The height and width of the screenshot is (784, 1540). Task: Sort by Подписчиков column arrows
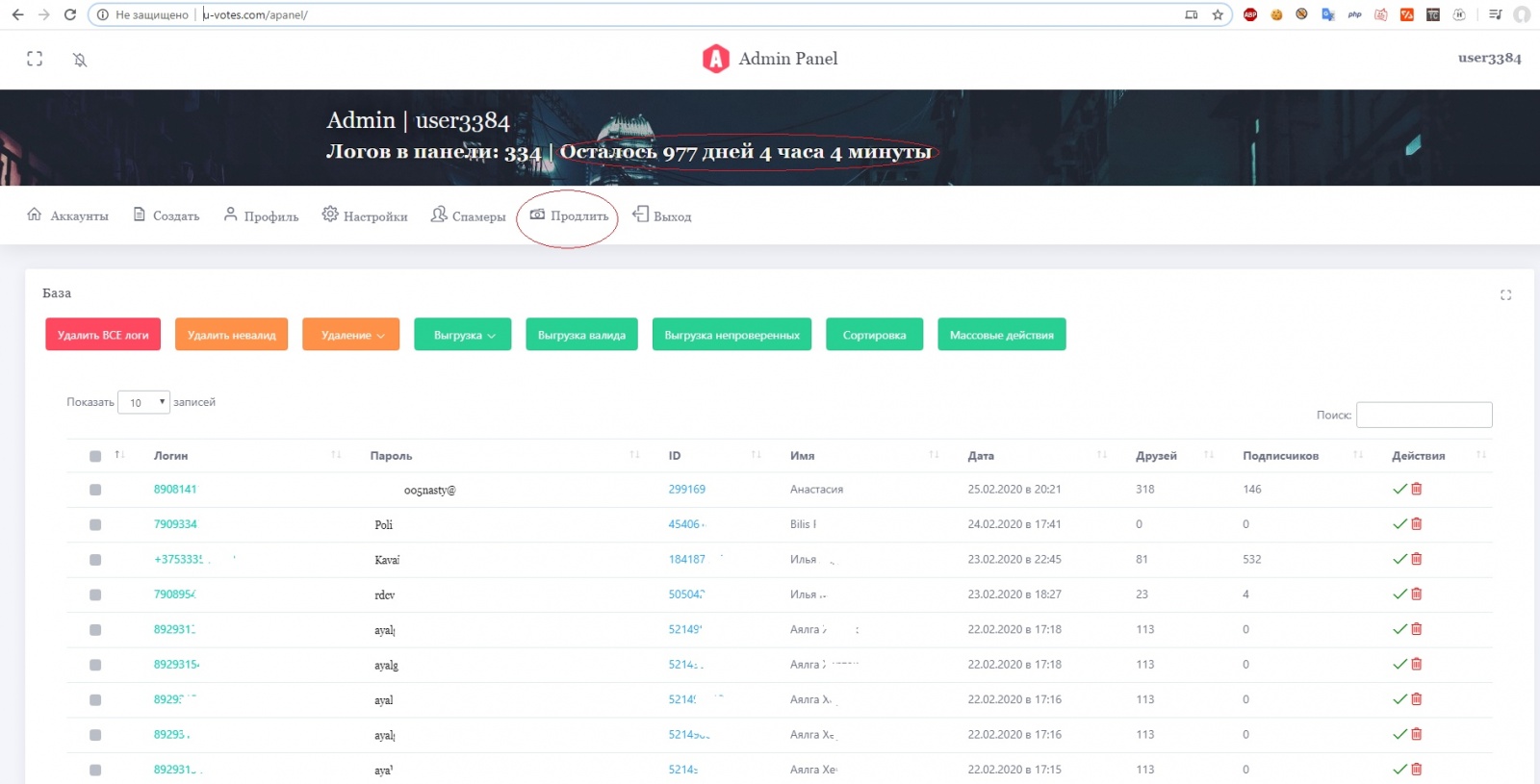tap(1358, 455)
